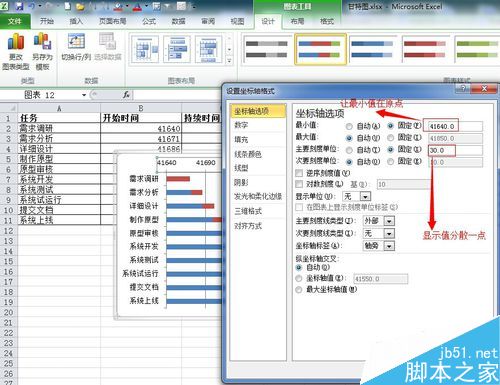Open the Shadow (阴影) category in dialog

[x=258, y=182]
